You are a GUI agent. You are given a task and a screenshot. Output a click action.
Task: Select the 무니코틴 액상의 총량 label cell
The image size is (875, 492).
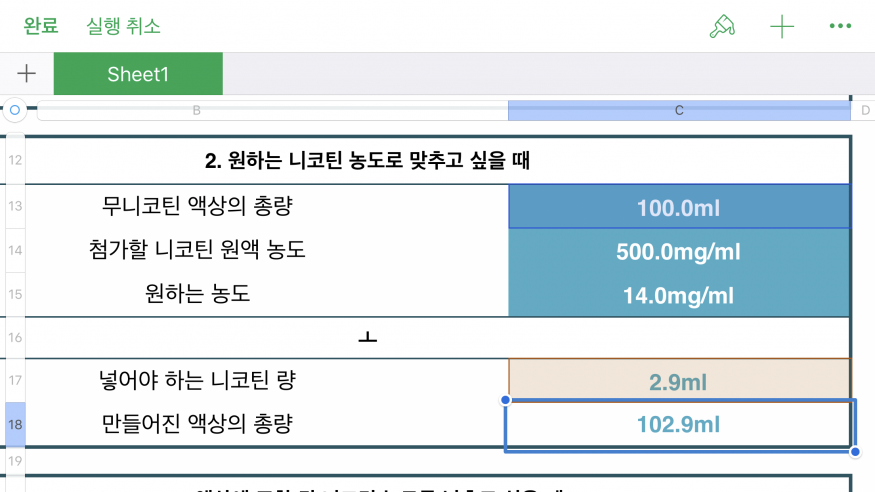pyautogui.click(x=197, y=207)
